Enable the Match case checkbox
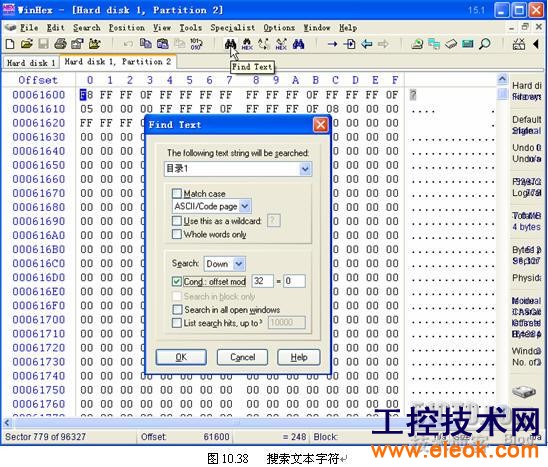Image resolution: width=548 pixels, height=467 pixels. [177, 193]
